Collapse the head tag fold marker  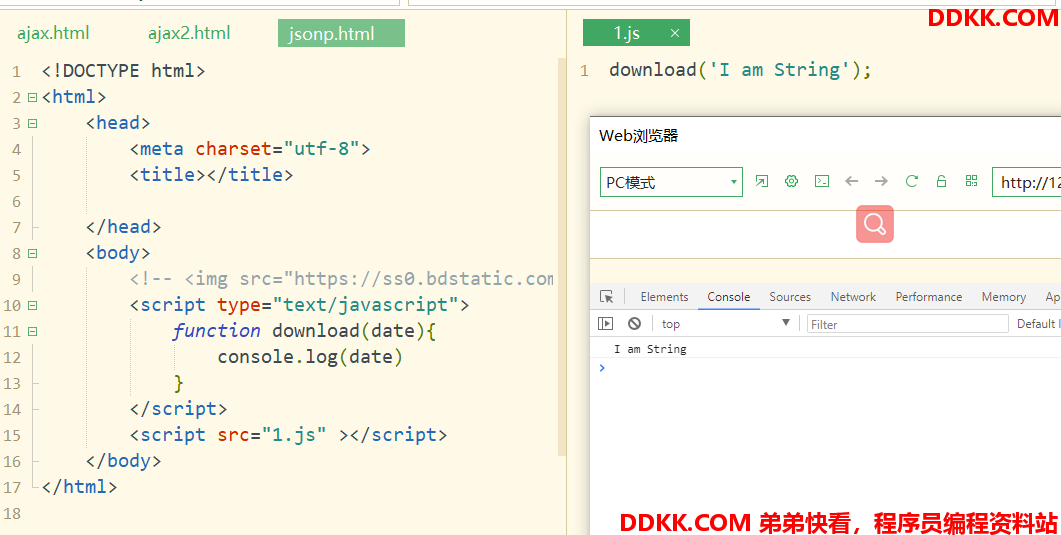click(32, 124)
